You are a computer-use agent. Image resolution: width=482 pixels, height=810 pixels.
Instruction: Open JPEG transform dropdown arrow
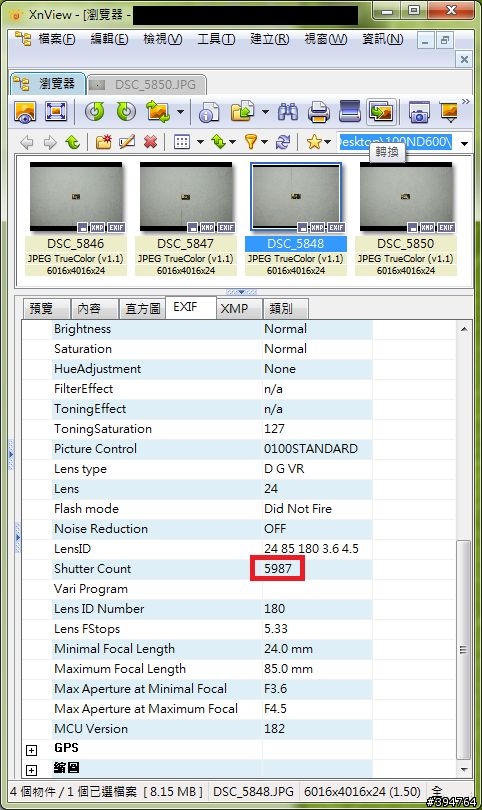[x=180, y=112]
